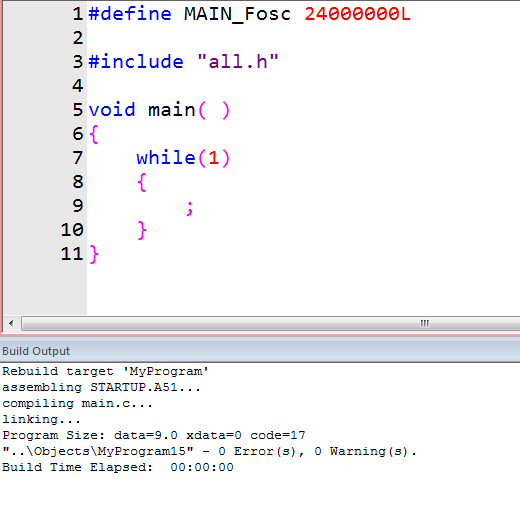Click line number 4 in the gutter
The height and width of the screenshot is (511, 520).
tap(78, 86)
